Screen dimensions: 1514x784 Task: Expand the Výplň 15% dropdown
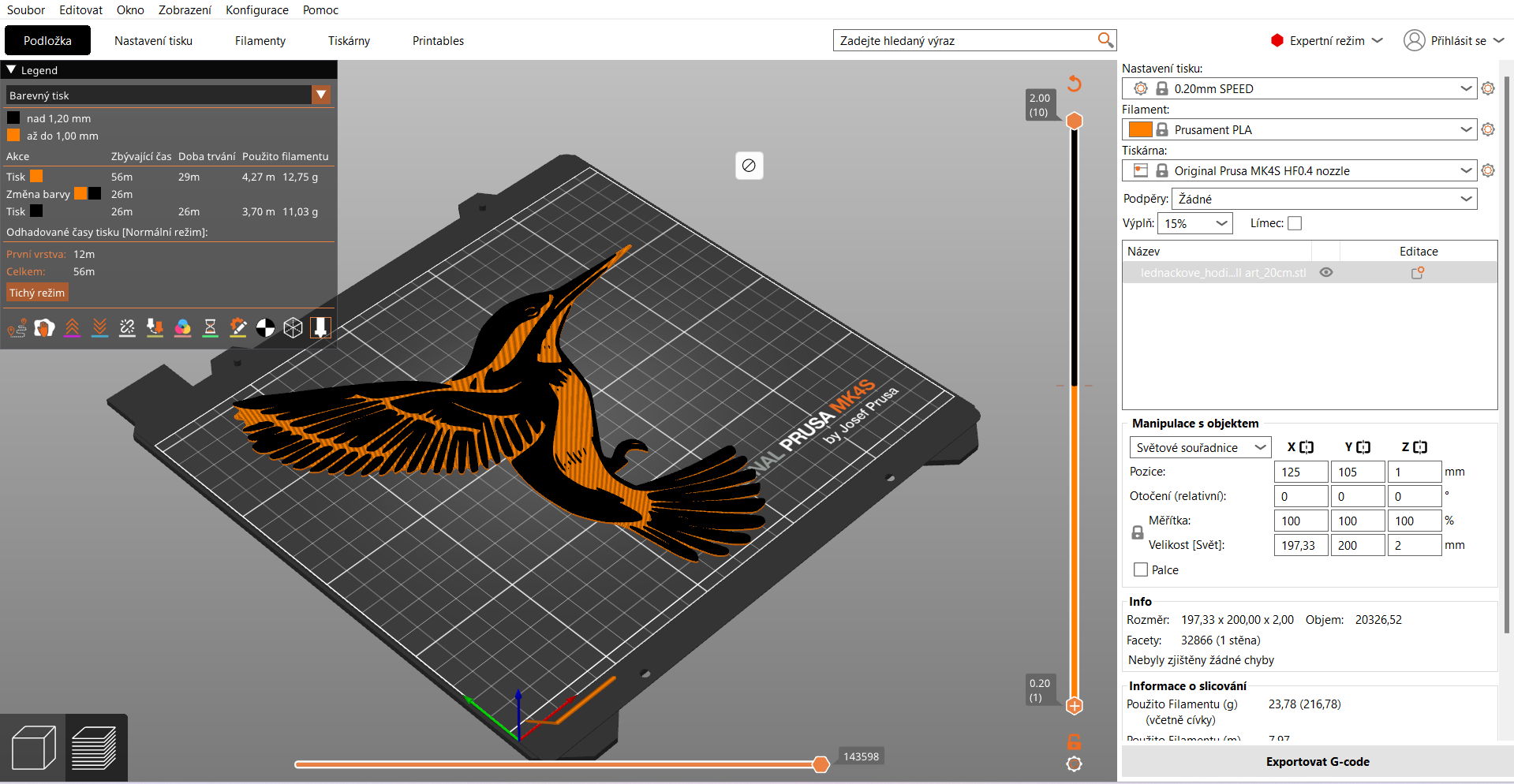click(1195, 223)
